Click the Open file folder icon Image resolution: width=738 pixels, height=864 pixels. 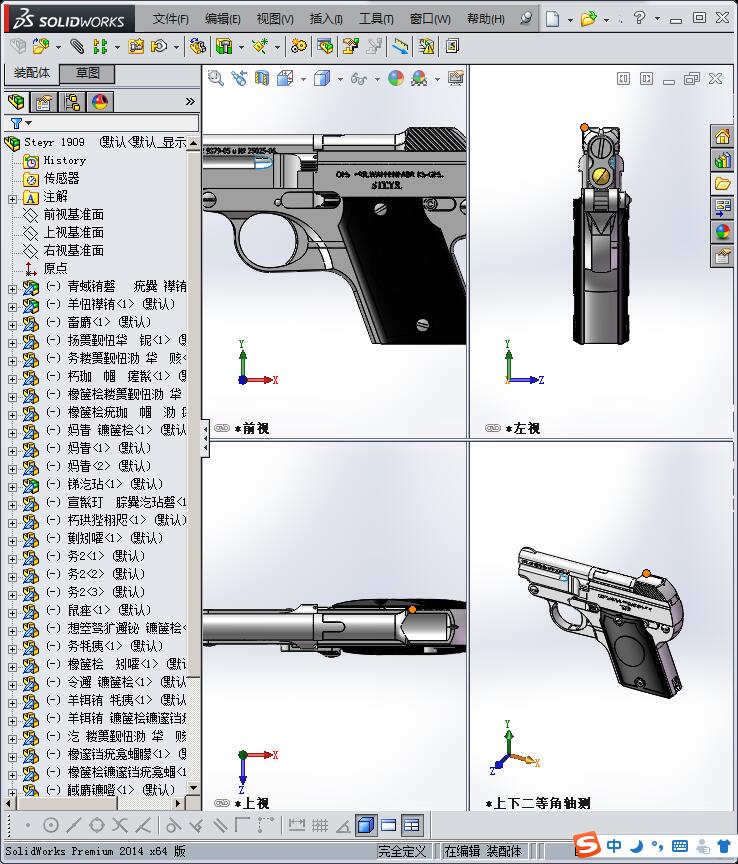click(x=588, y=19)
